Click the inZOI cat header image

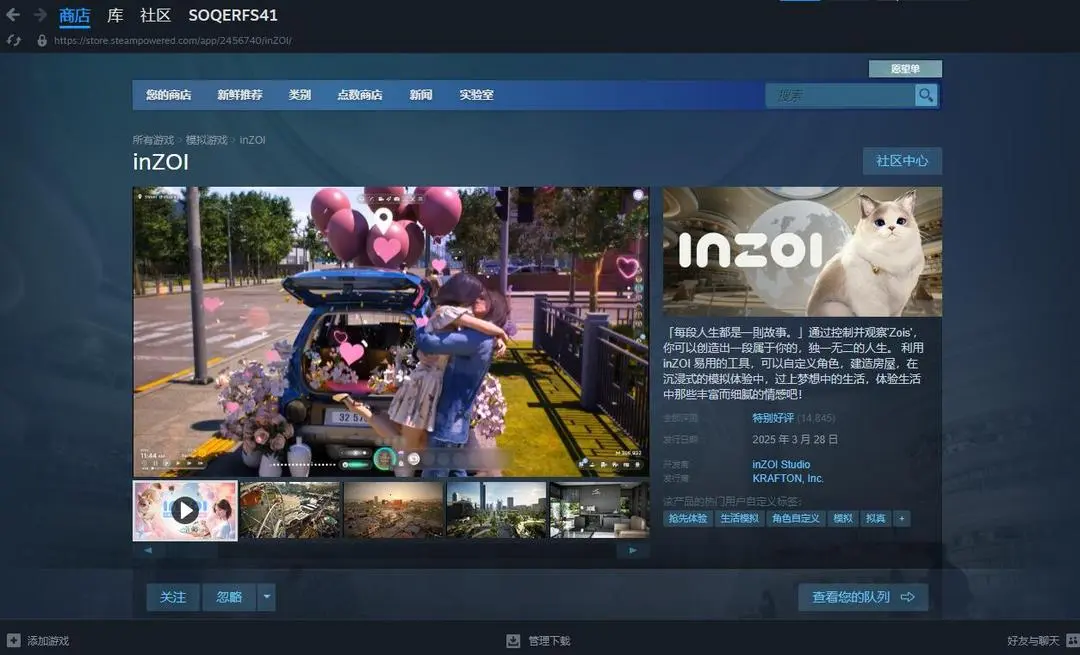(x=802, y=251)
